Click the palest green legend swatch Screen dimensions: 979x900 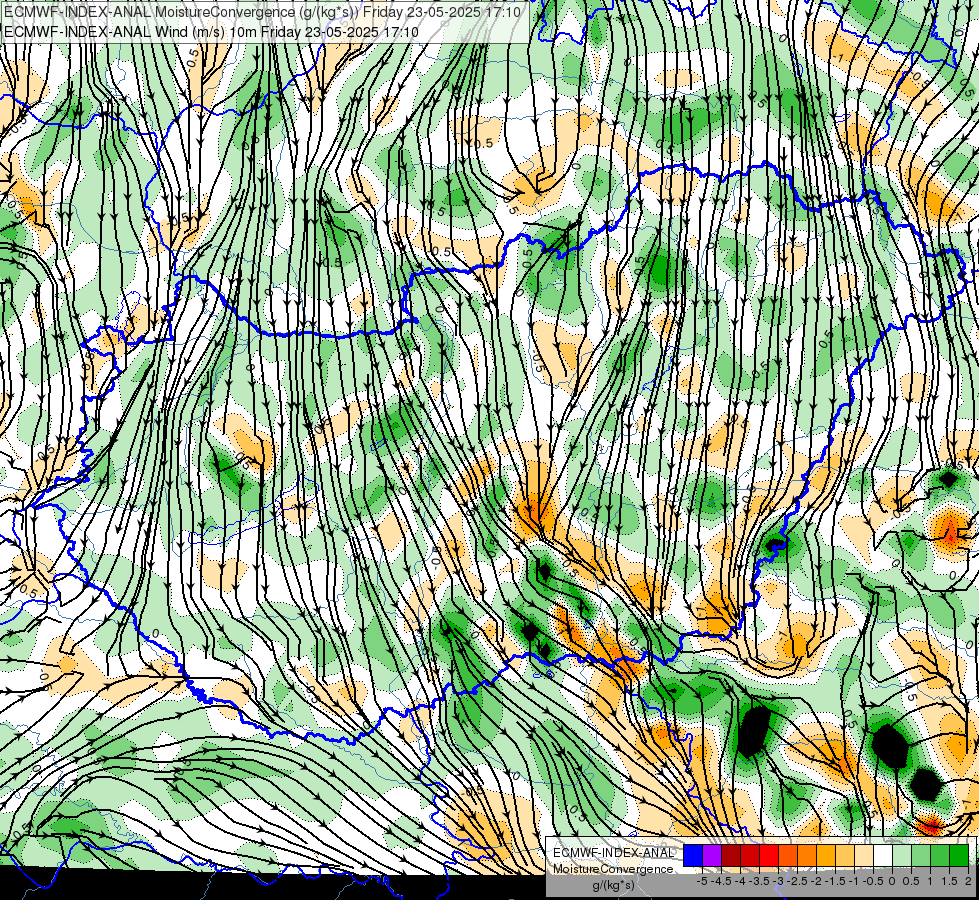[902, 856]
